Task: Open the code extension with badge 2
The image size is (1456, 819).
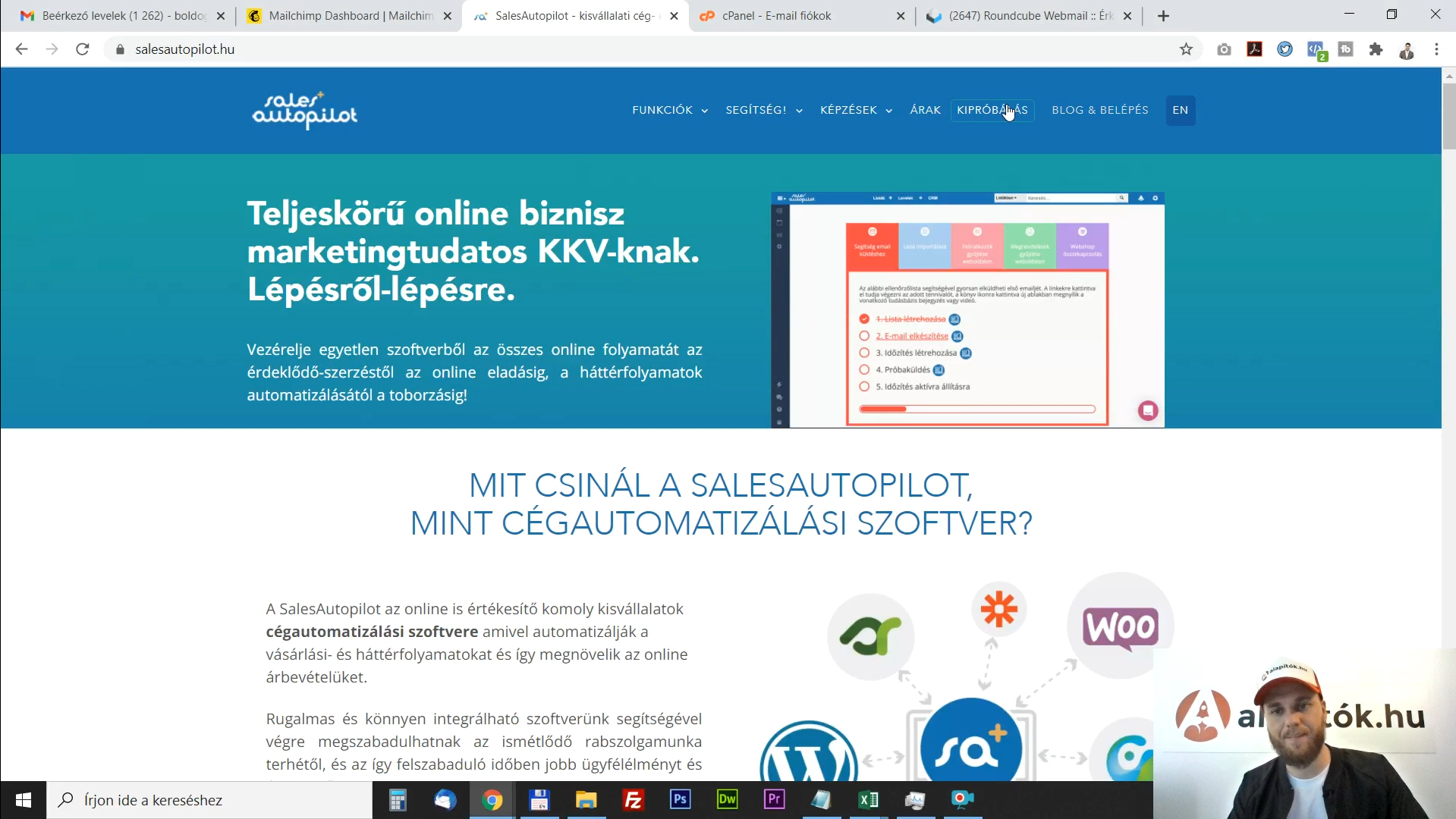Action: tap(1316, 51)
